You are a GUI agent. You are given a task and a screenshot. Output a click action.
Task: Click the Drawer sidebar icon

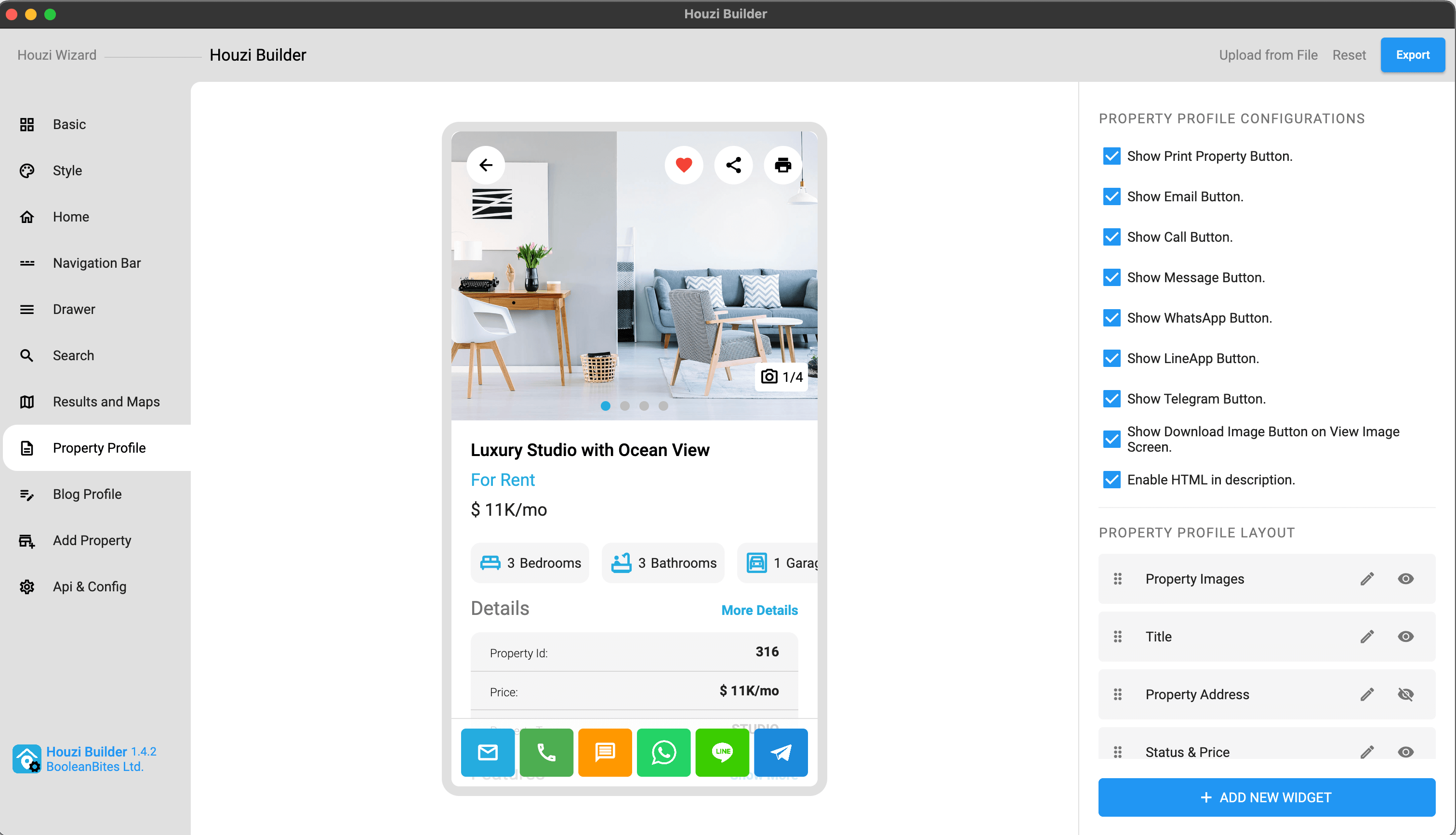pos(27,309)
